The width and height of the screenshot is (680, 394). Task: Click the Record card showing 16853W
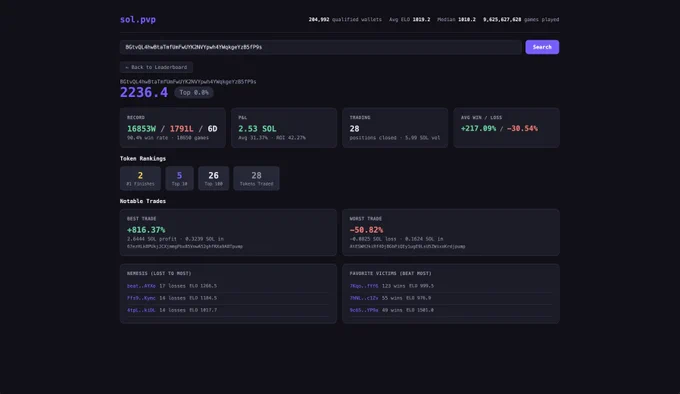[x=173, y=128]
